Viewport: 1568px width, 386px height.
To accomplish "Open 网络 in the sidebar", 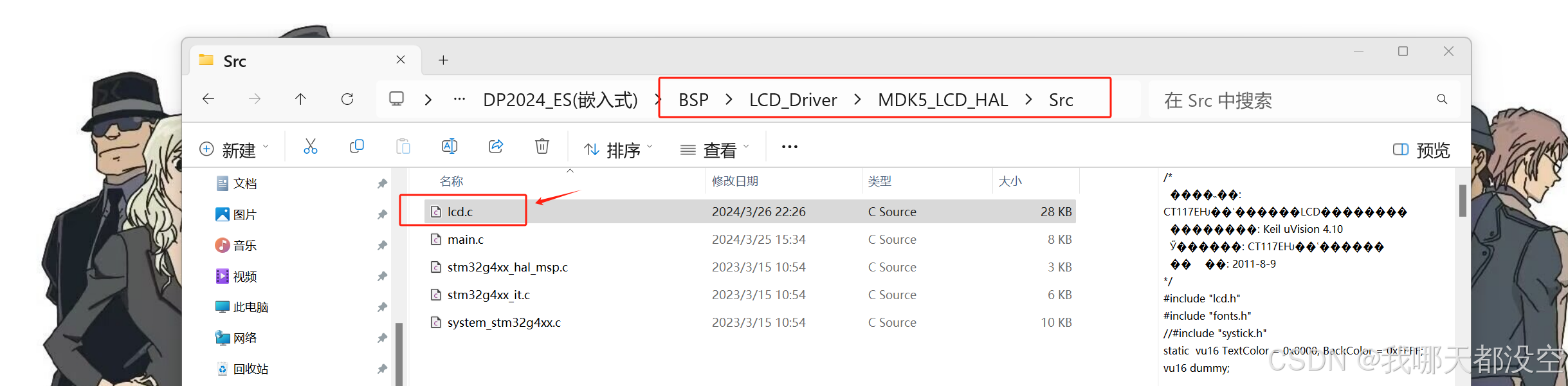I will point(236,338).
